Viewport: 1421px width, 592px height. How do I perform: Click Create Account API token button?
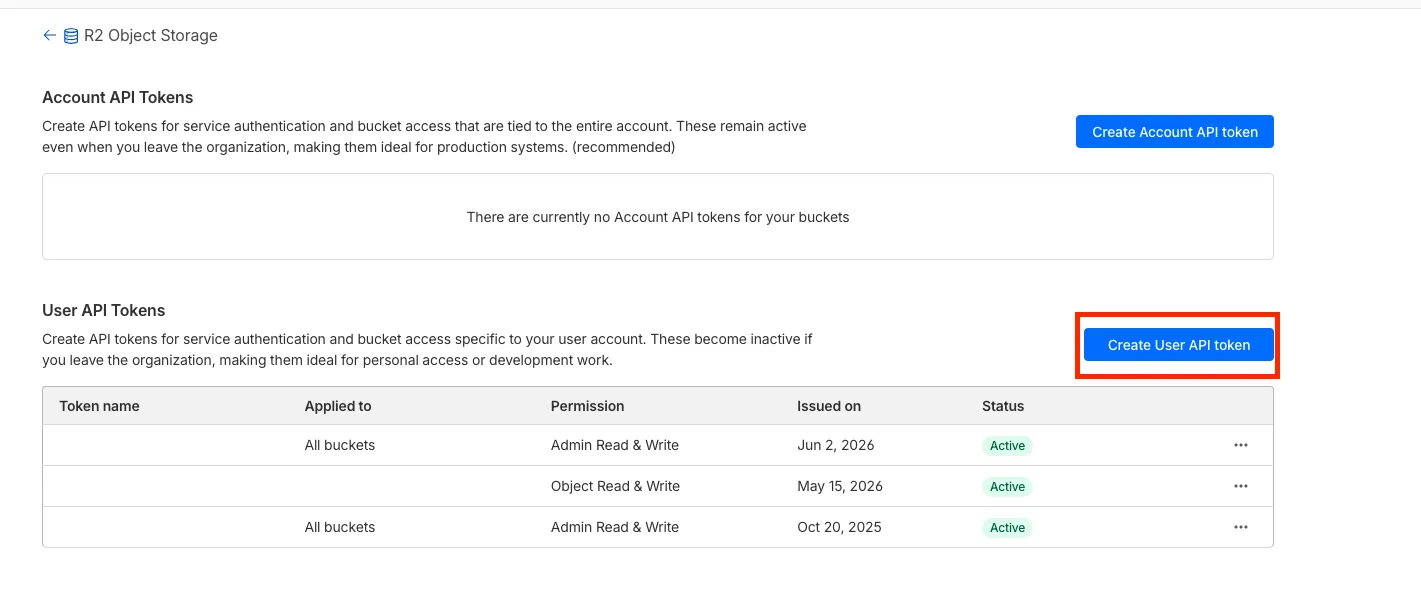[x=1175, y=132]
